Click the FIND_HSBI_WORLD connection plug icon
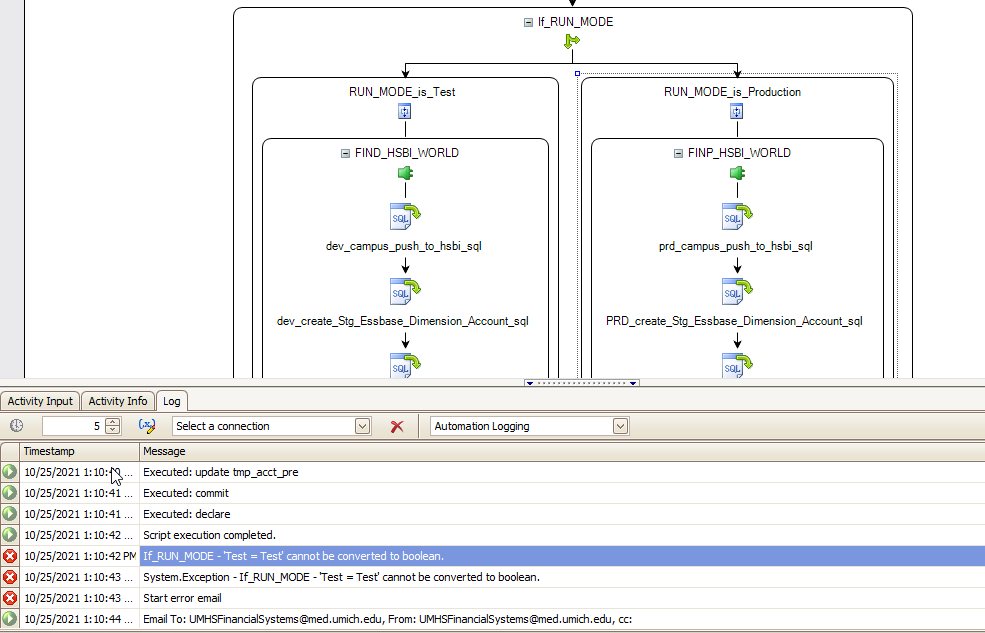Viewport: 985px width, 633px height. point(405,173)
